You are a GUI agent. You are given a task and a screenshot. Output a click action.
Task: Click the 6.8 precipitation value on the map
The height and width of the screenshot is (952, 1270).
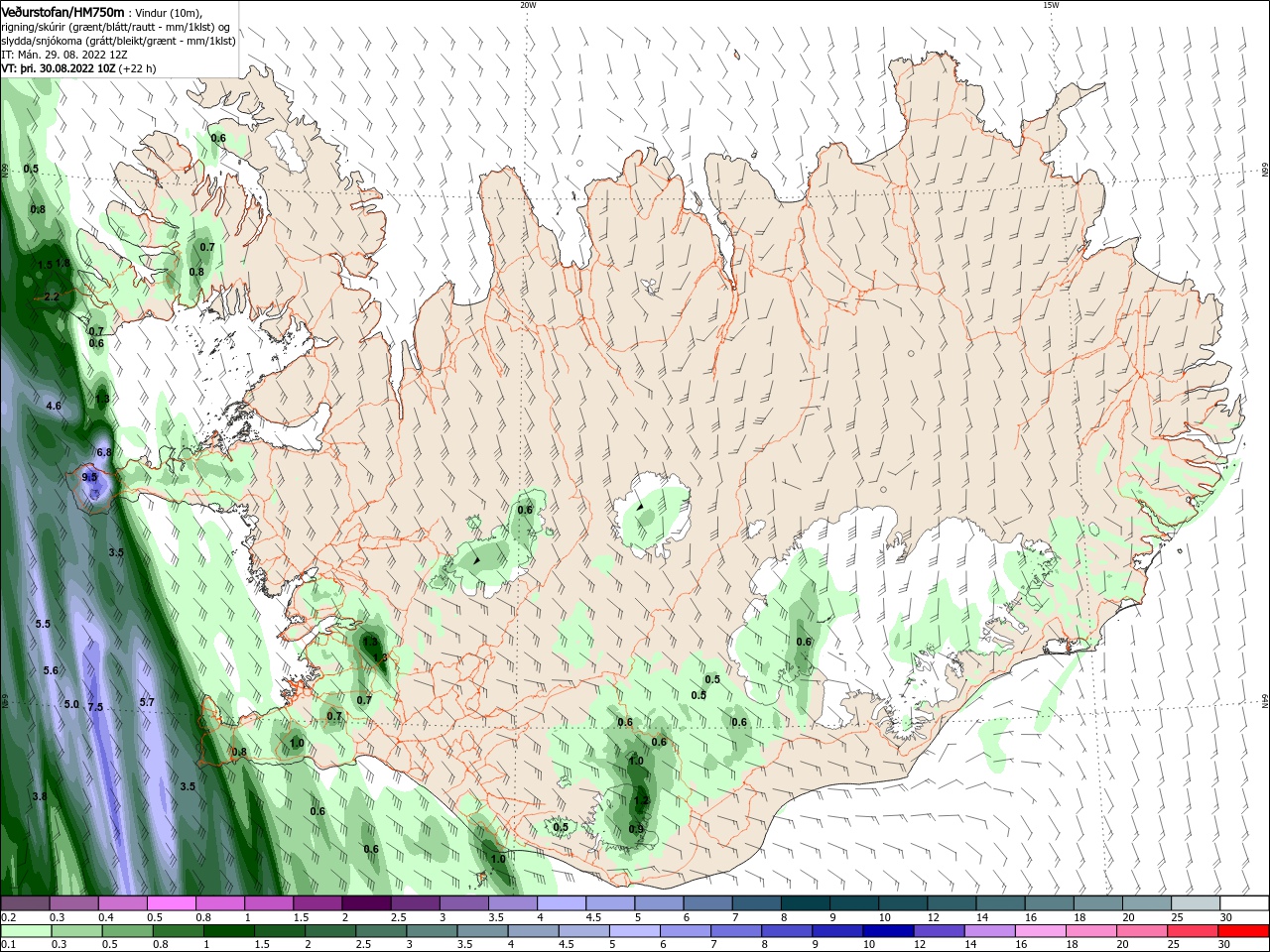[x=104, y=452]
